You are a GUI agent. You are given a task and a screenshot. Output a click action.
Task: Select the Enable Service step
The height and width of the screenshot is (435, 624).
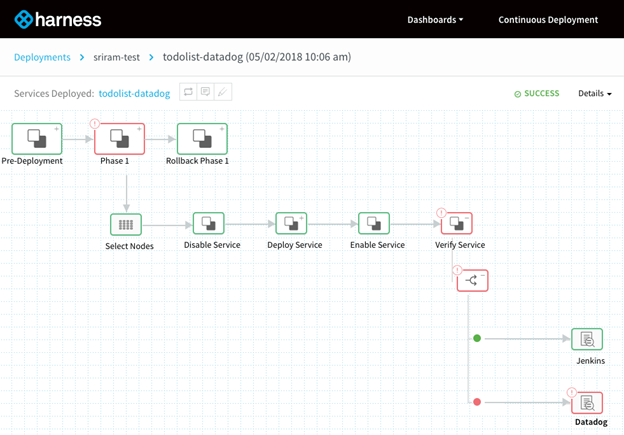click(374, 223)
